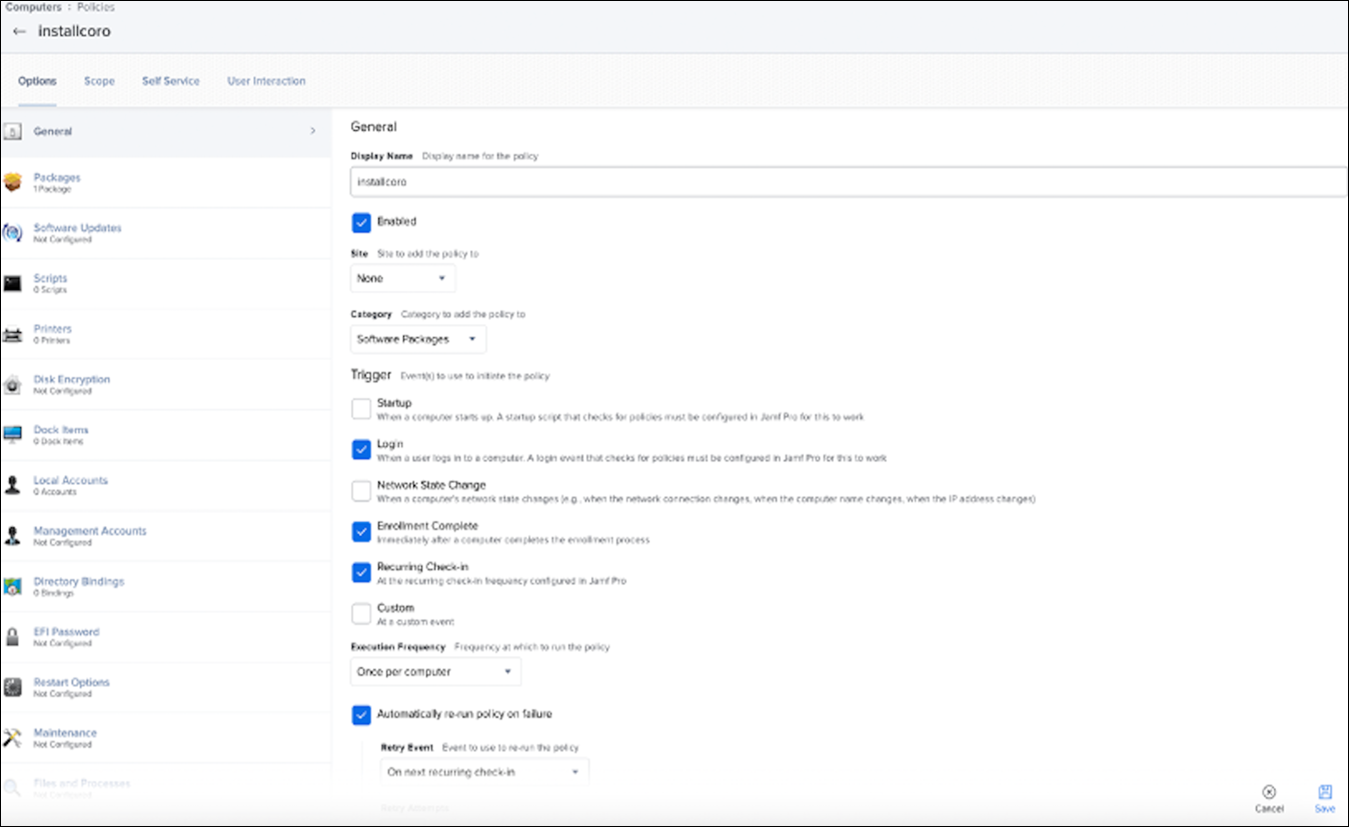Click the Printers icon in sidebar
Screen dimensions: 1349x827
click(13, 334)
